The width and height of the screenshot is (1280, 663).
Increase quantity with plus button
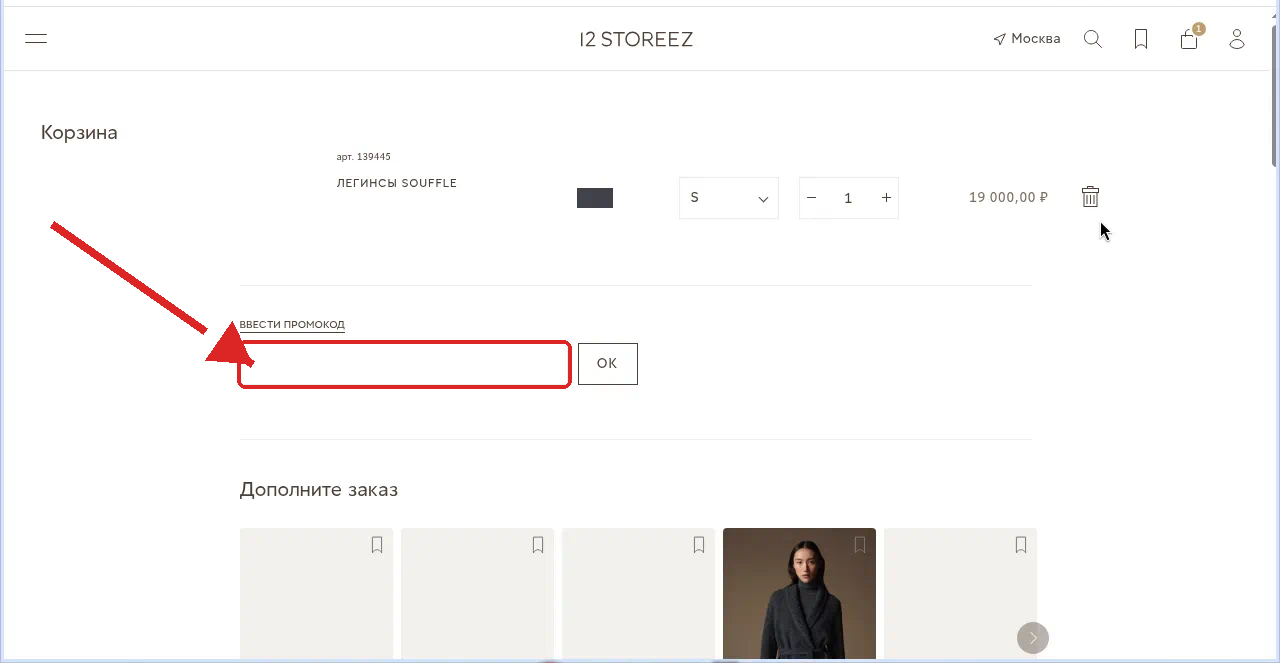(886, 198)
